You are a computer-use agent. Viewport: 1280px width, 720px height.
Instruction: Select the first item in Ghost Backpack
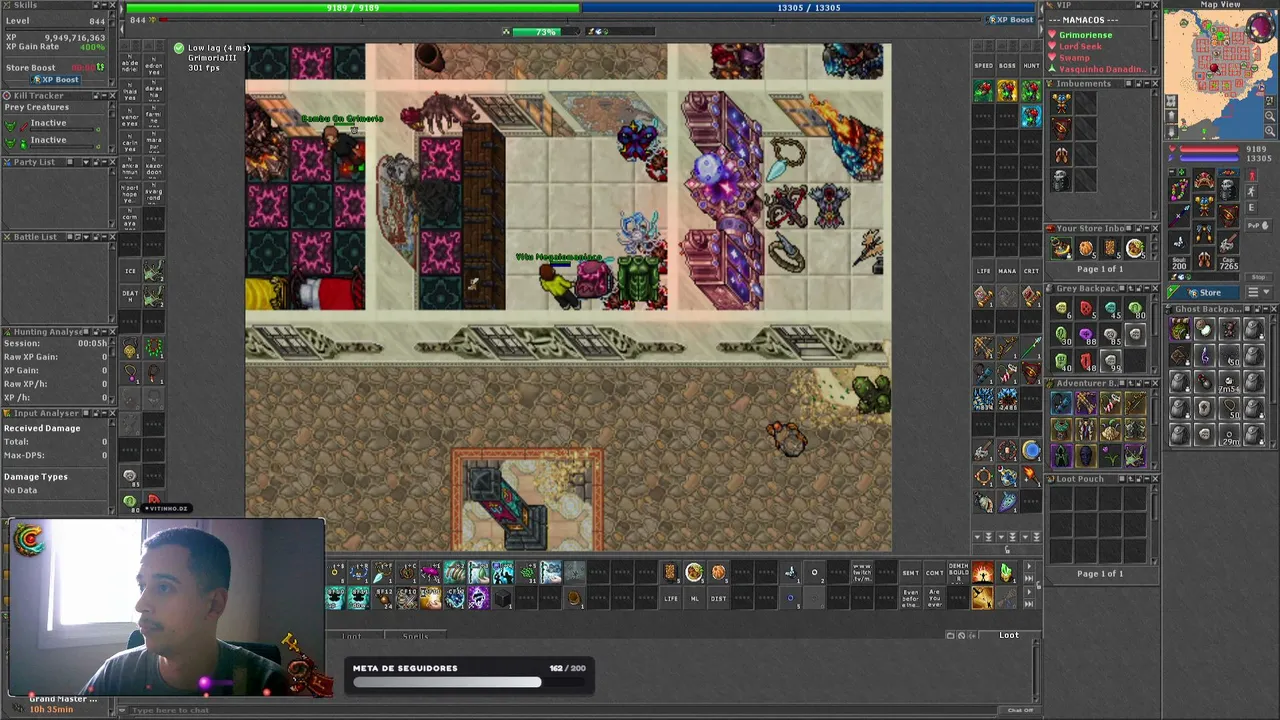pos(1180,329)
